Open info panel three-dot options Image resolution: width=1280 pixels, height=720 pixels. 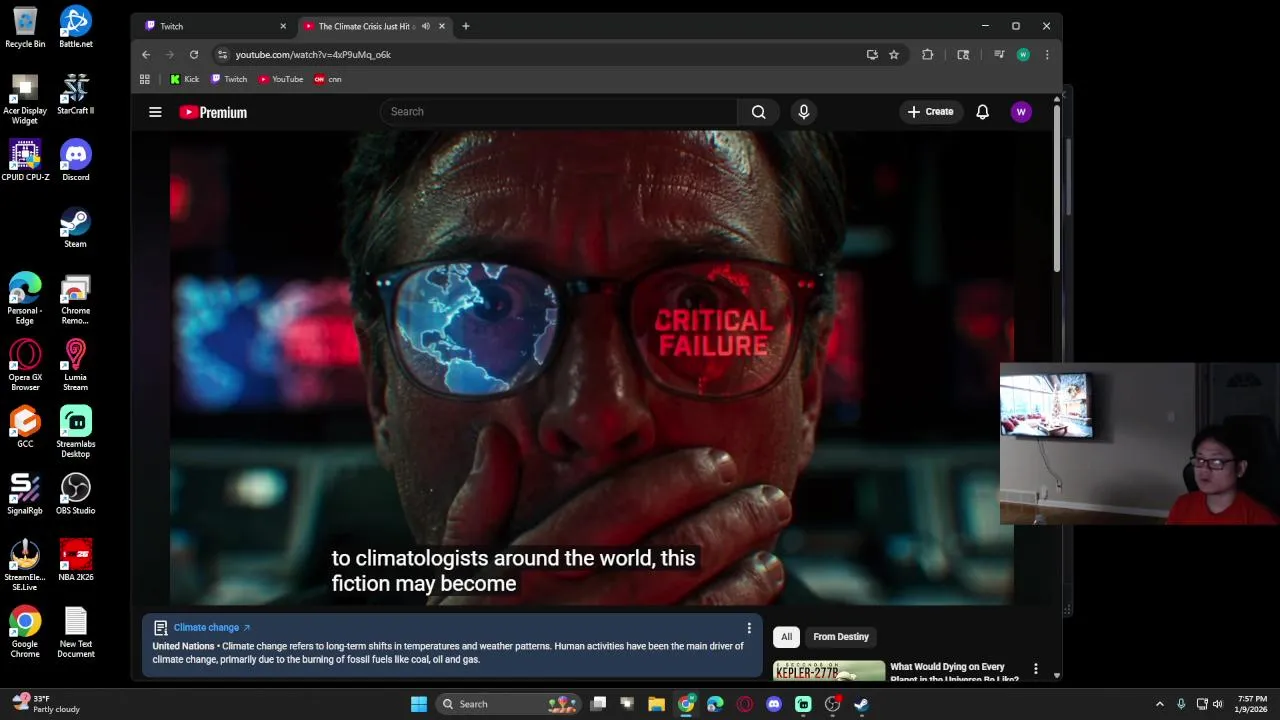coord(749,628)
